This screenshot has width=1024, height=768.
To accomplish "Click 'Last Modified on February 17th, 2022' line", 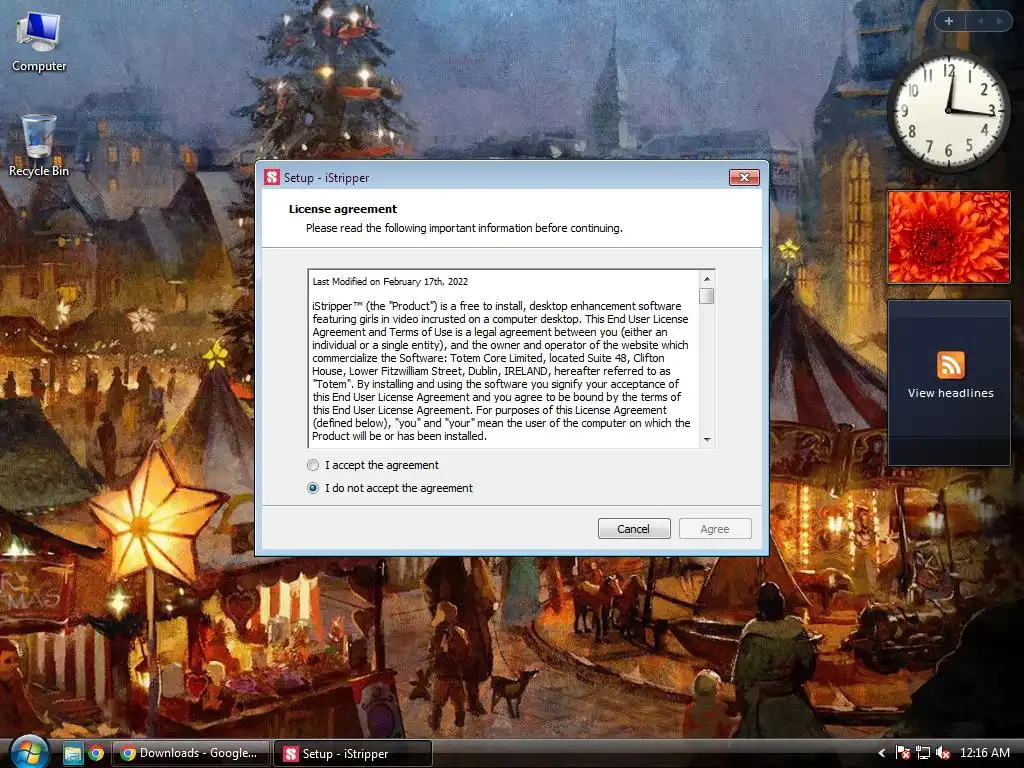I will [390, 281].
